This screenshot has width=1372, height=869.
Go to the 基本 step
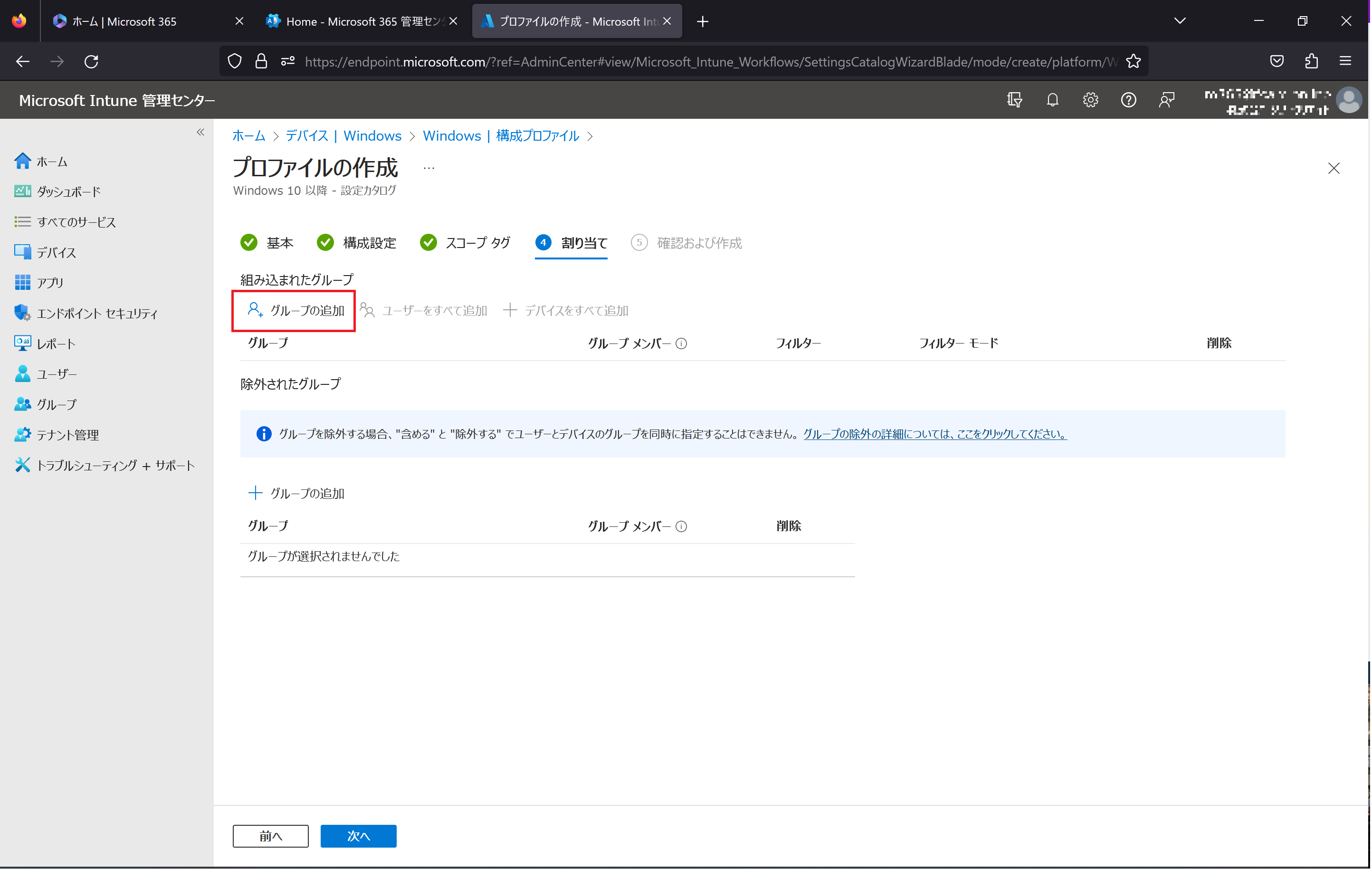[267, 243]
